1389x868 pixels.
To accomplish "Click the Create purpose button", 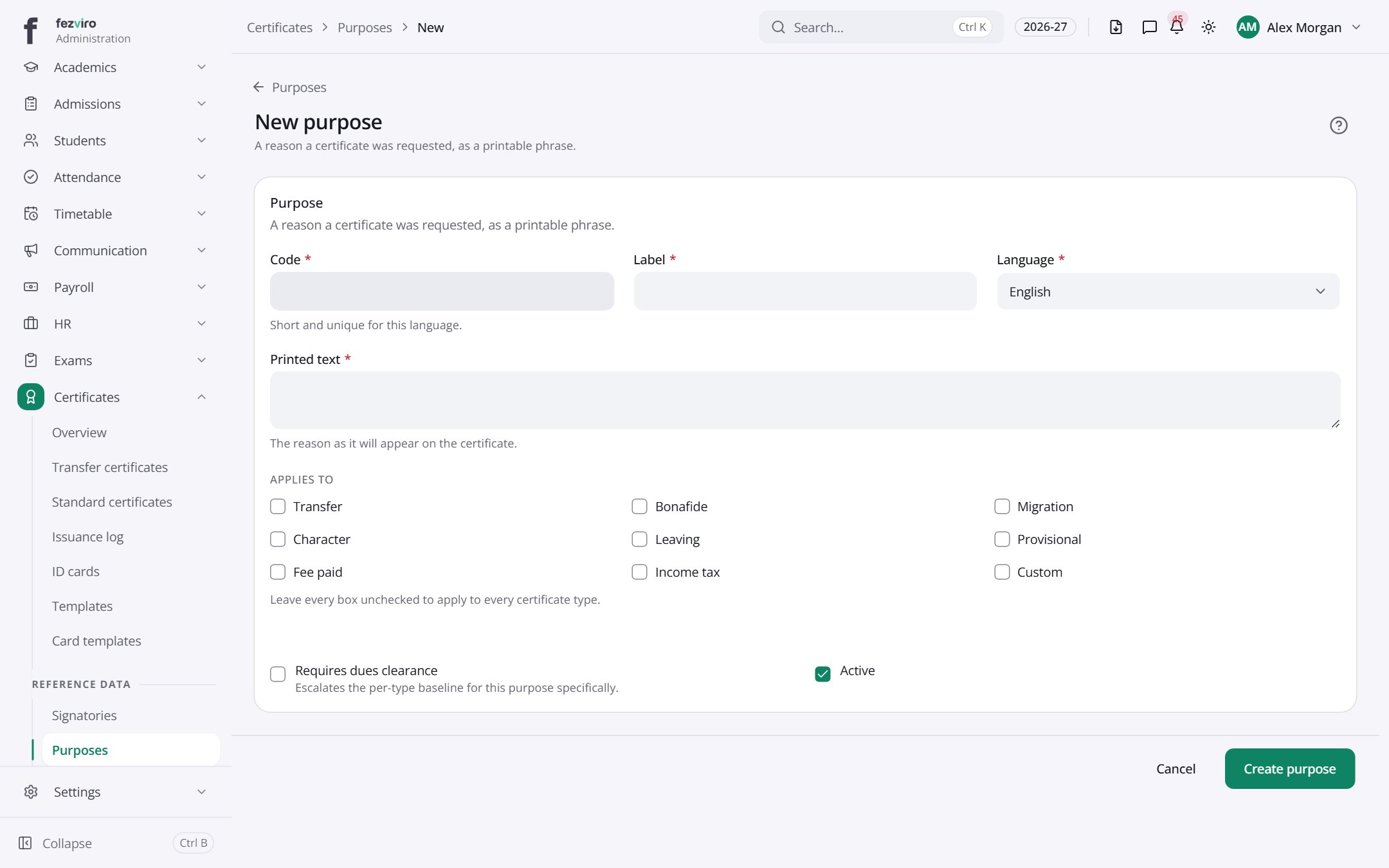I will (x=1290, y=769).
